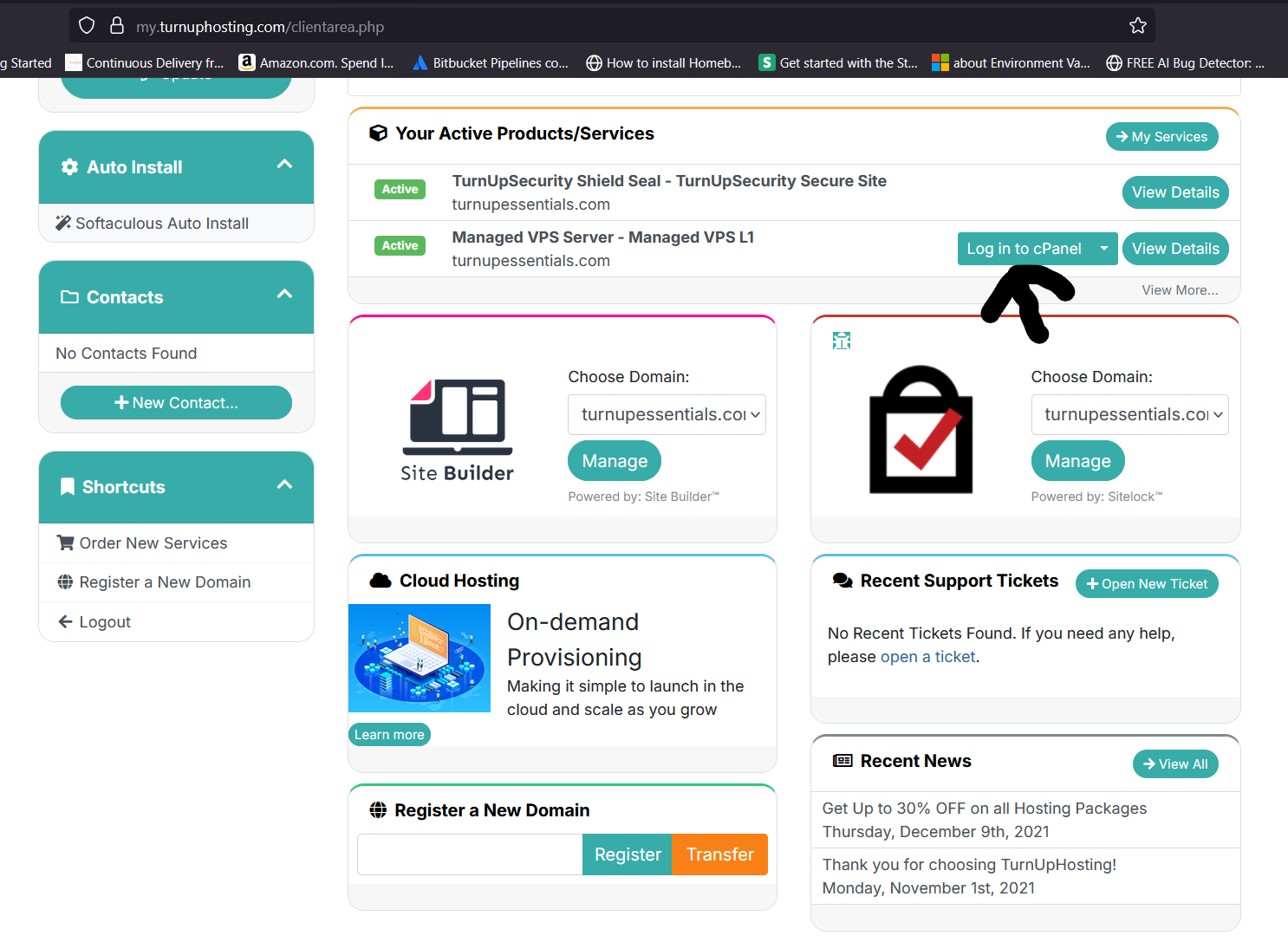Image resolution: width=1288 pixels, height=942 pixels.
Task: Click the Recent Support Tickets chat icon
Action: [842, 581]
